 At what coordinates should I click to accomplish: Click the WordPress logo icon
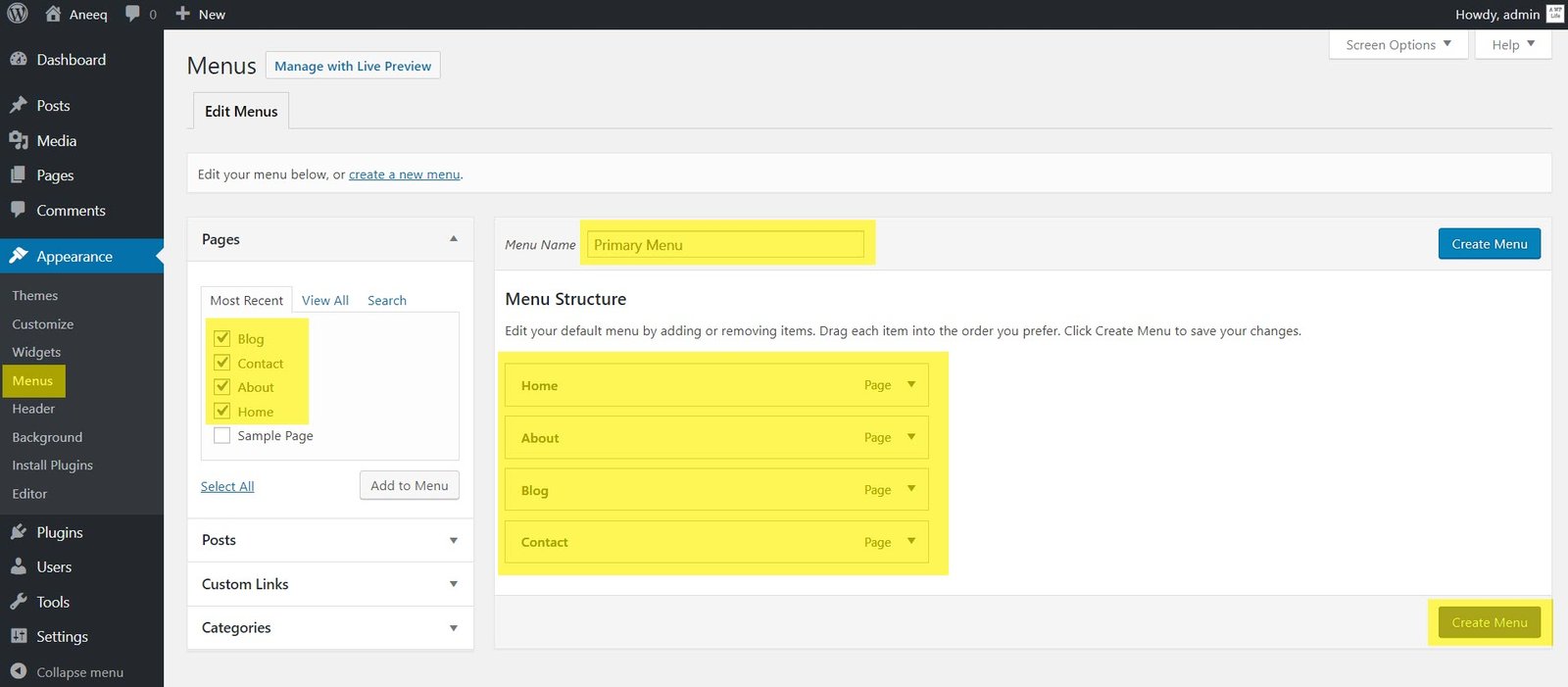[x=18, y=14]
